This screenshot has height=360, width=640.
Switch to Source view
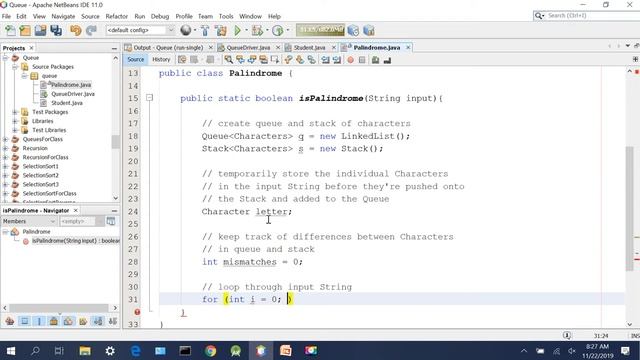coord(136,60)
